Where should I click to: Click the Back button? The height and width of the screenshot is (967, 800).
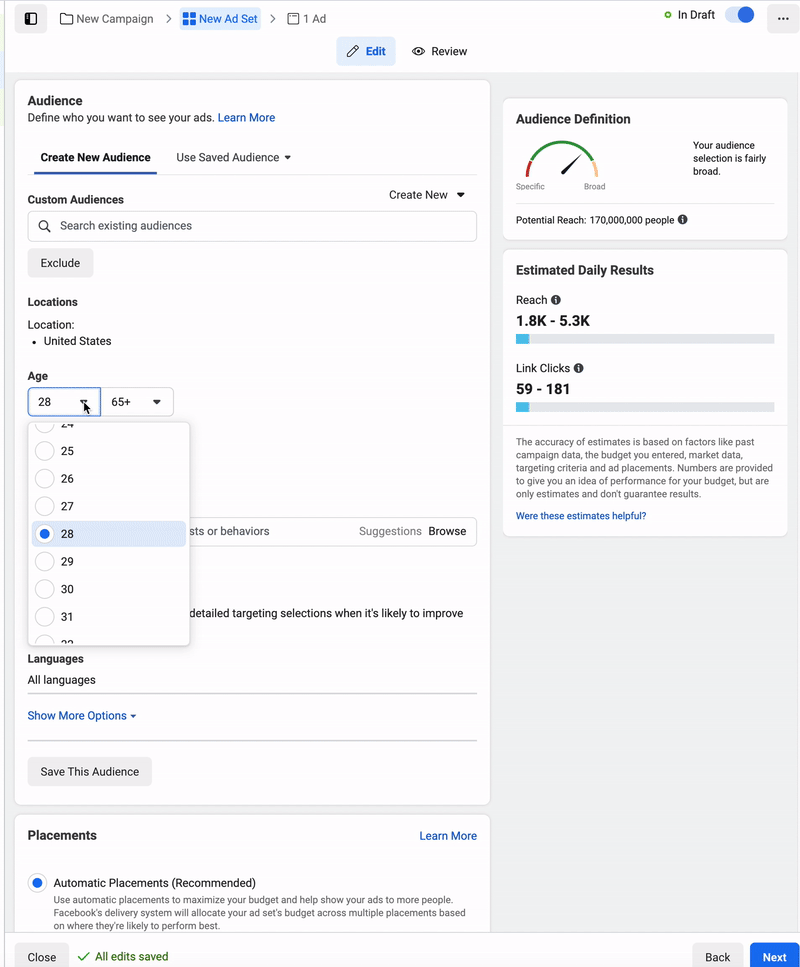click(717, 957)
